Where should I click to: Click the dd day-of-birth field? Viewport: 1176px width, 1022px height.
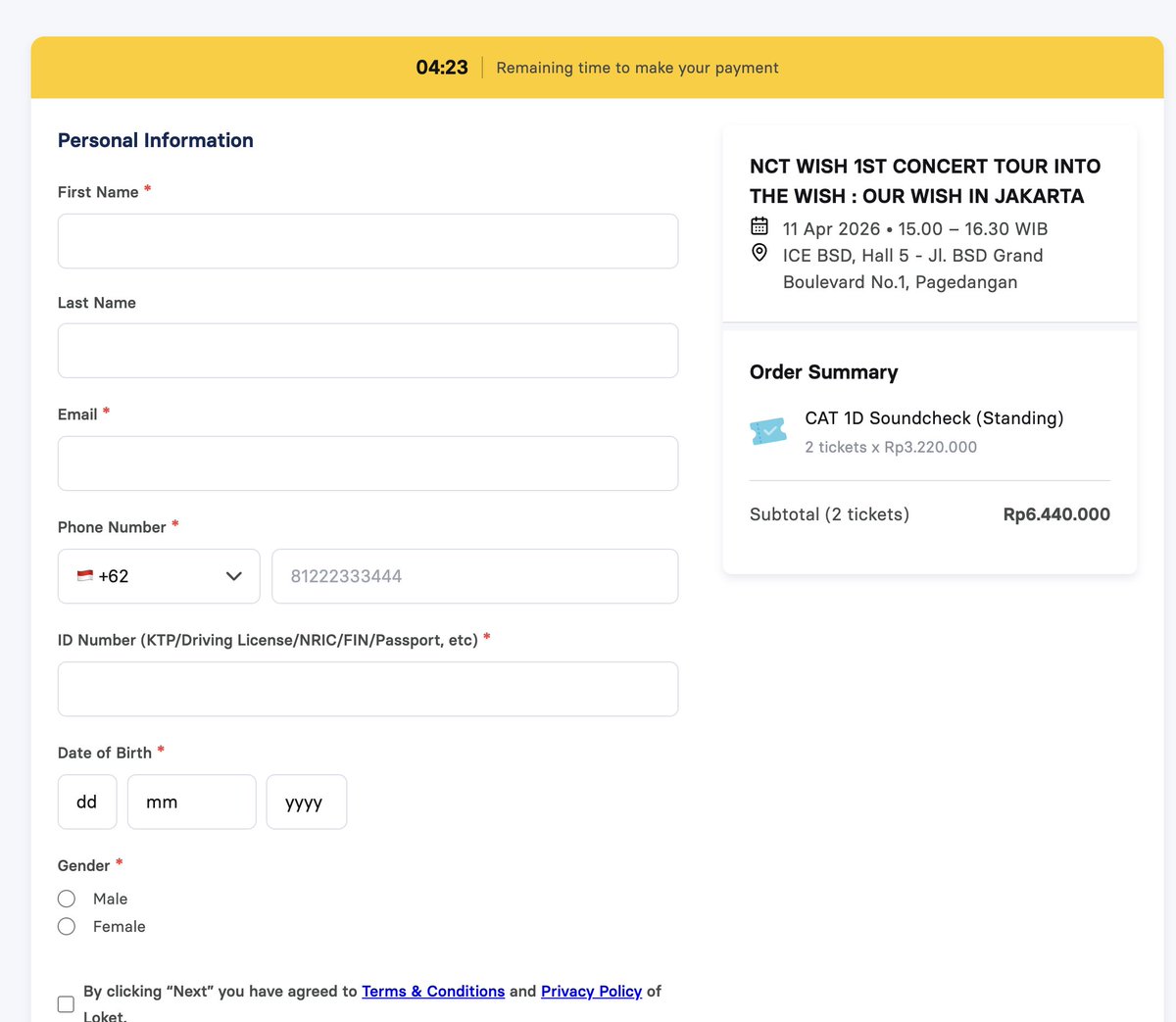[x=87, y=802]
